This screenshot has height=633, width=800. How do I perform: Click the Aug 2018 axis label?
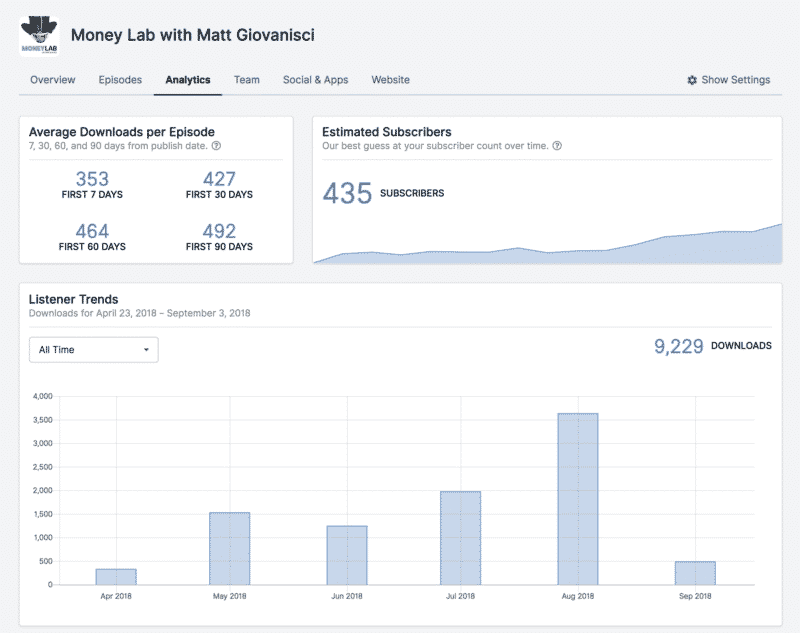click(578, 596)
